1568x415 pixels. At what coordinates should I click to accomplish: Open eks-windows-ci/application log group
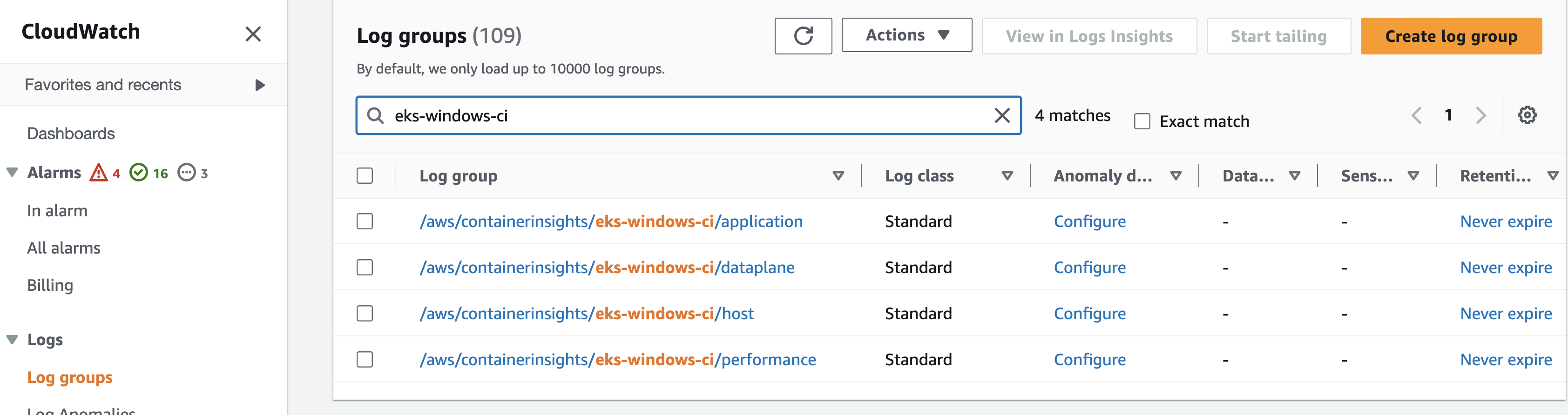point(611,221)
